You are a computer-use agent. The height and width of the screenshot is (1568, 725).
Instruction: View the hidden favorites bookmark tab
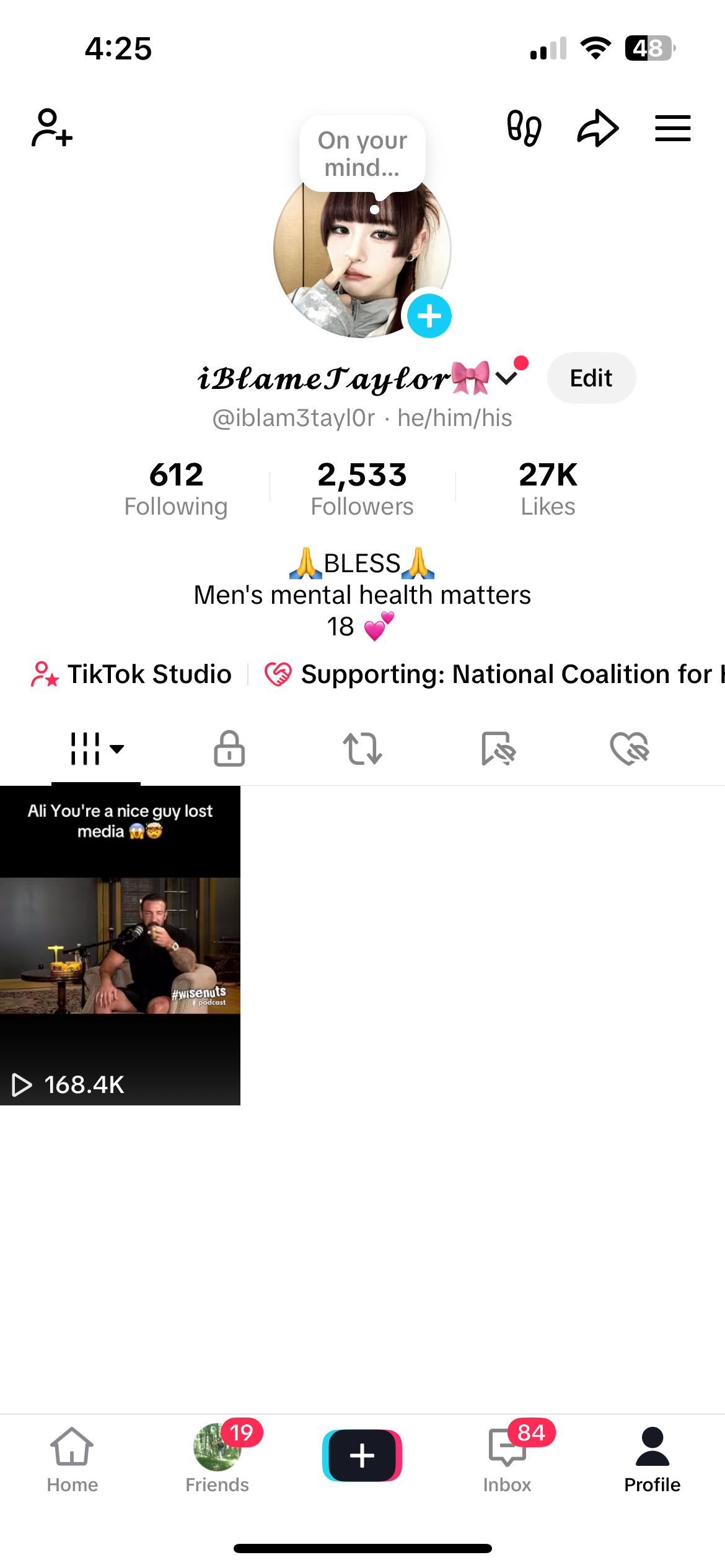498,749
